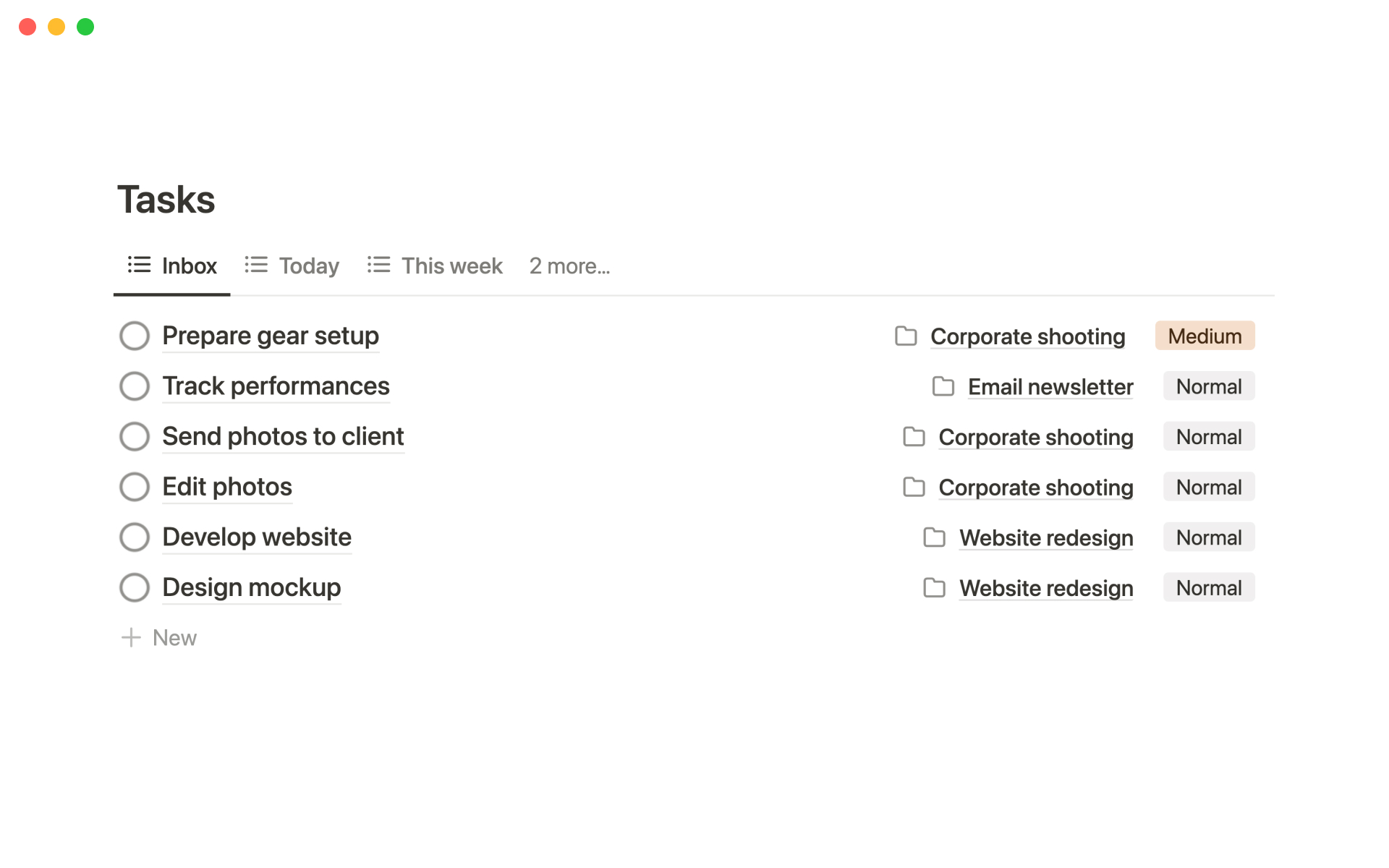Click the plus icon beside New

pyautogui.click(x=131, y=637)
